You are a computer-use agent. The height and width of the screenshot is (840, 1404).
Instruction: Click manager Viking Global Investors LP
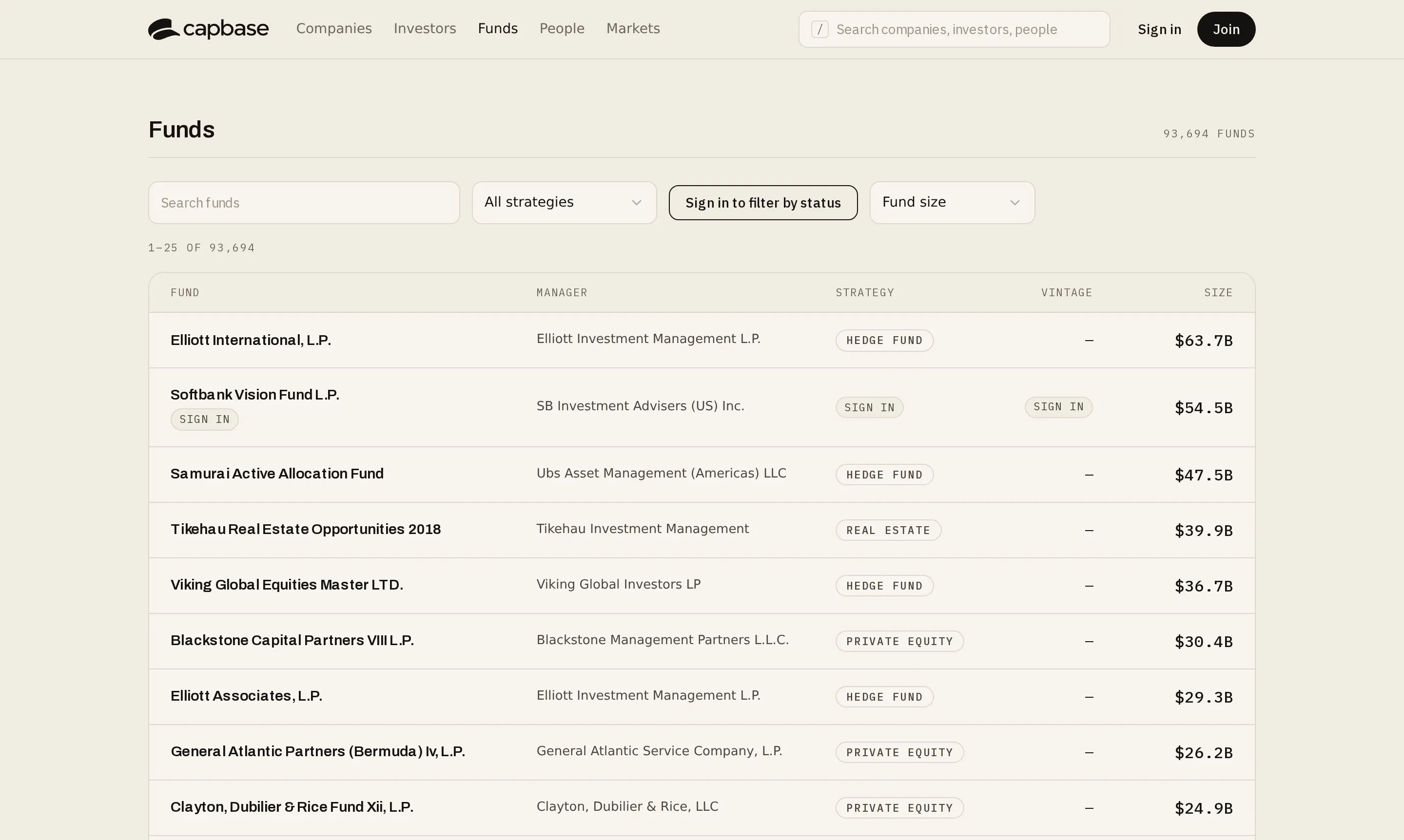pos(619,584)
